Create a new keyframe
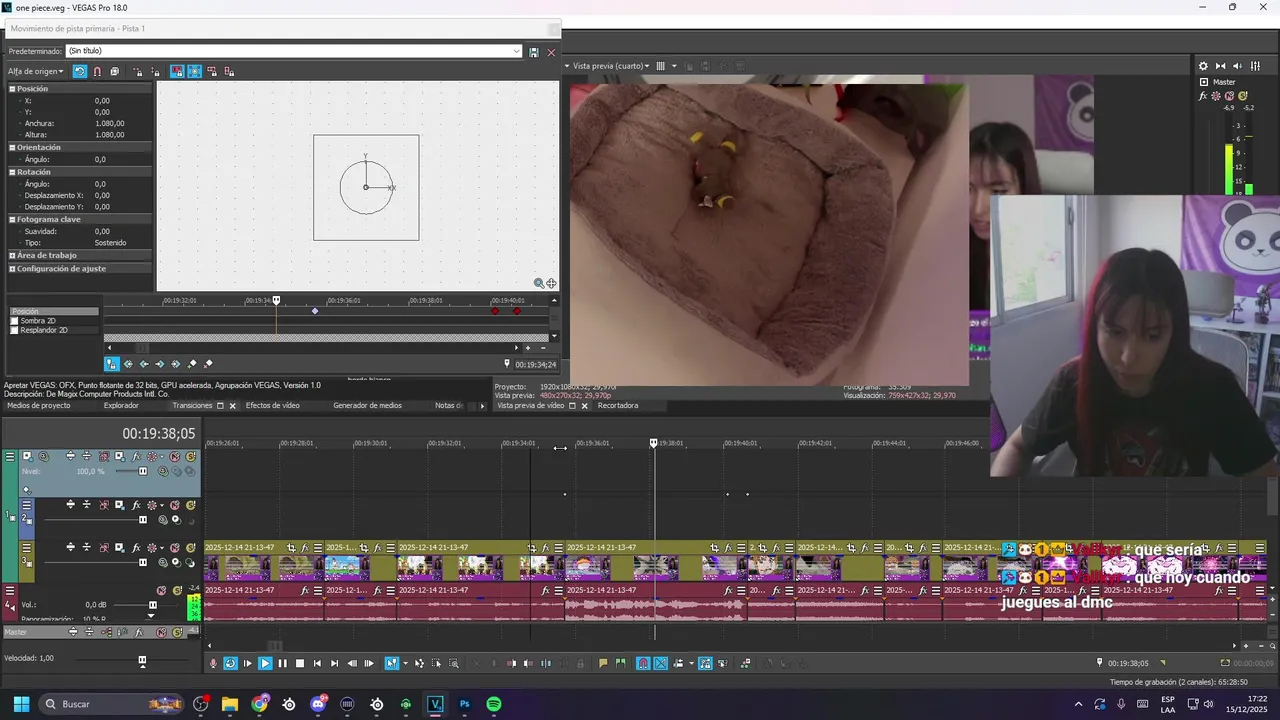1280x720 pixels. pyautogui.click(x=192, y=364)
